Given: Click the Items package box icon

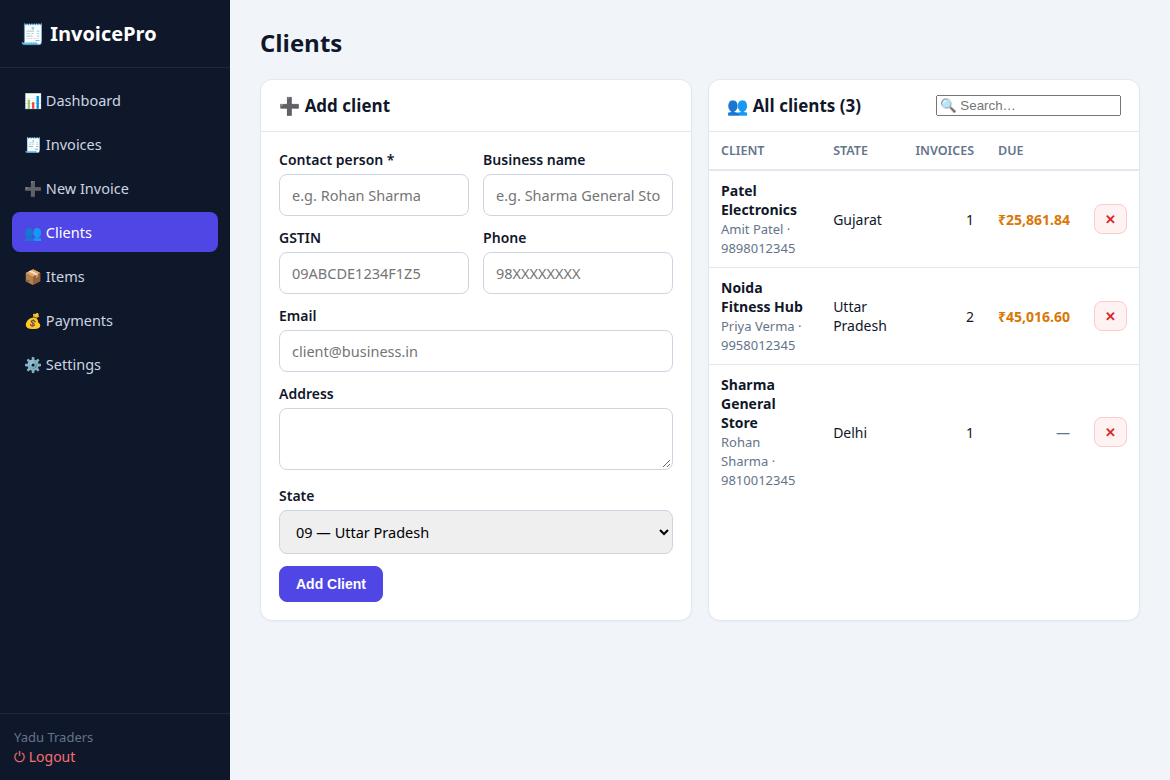Looking at the screenshot, I should [33, 277].
